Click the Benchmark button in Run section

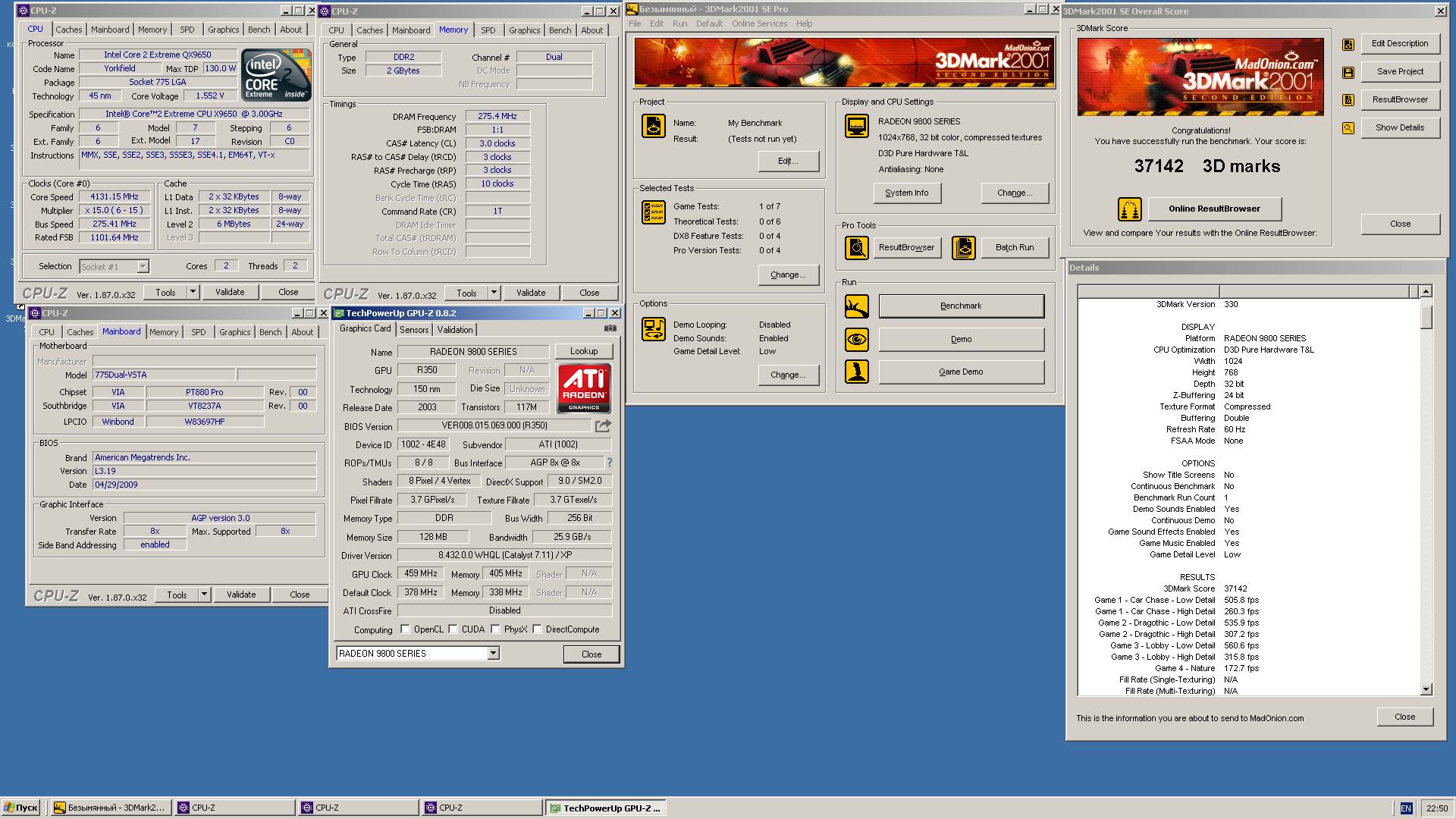[x=961, y=306]
